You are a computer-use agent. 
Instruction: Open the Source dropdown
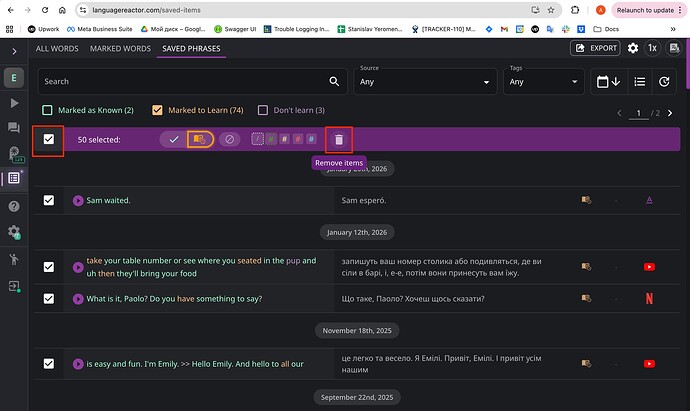(x=424, y=81)
